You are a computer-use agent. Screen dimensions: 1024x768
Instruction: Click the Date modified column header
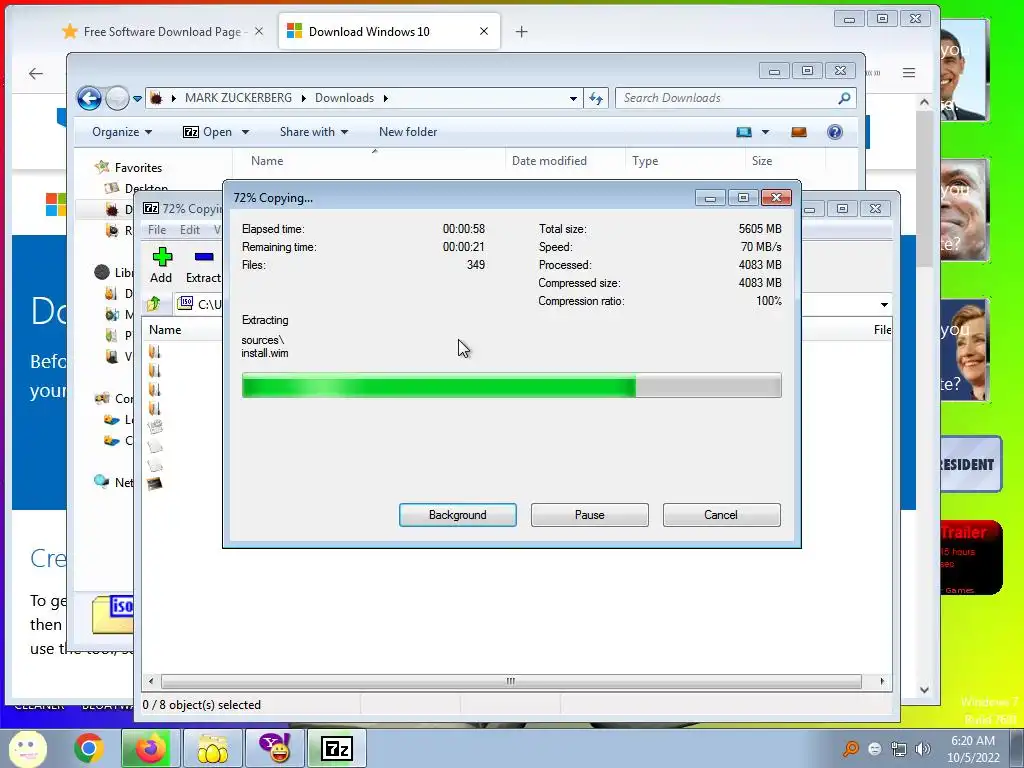549,161
